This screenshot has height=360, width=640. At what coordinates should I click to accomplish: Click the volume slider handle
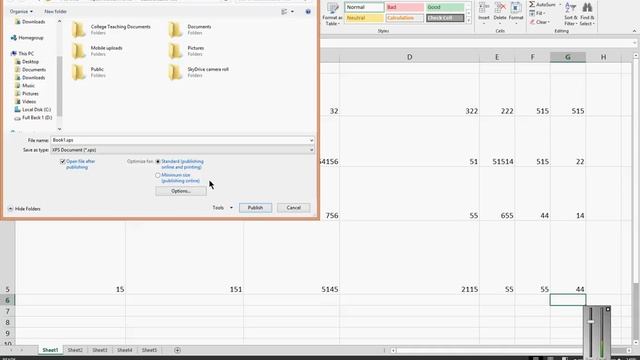click(590, 322)
